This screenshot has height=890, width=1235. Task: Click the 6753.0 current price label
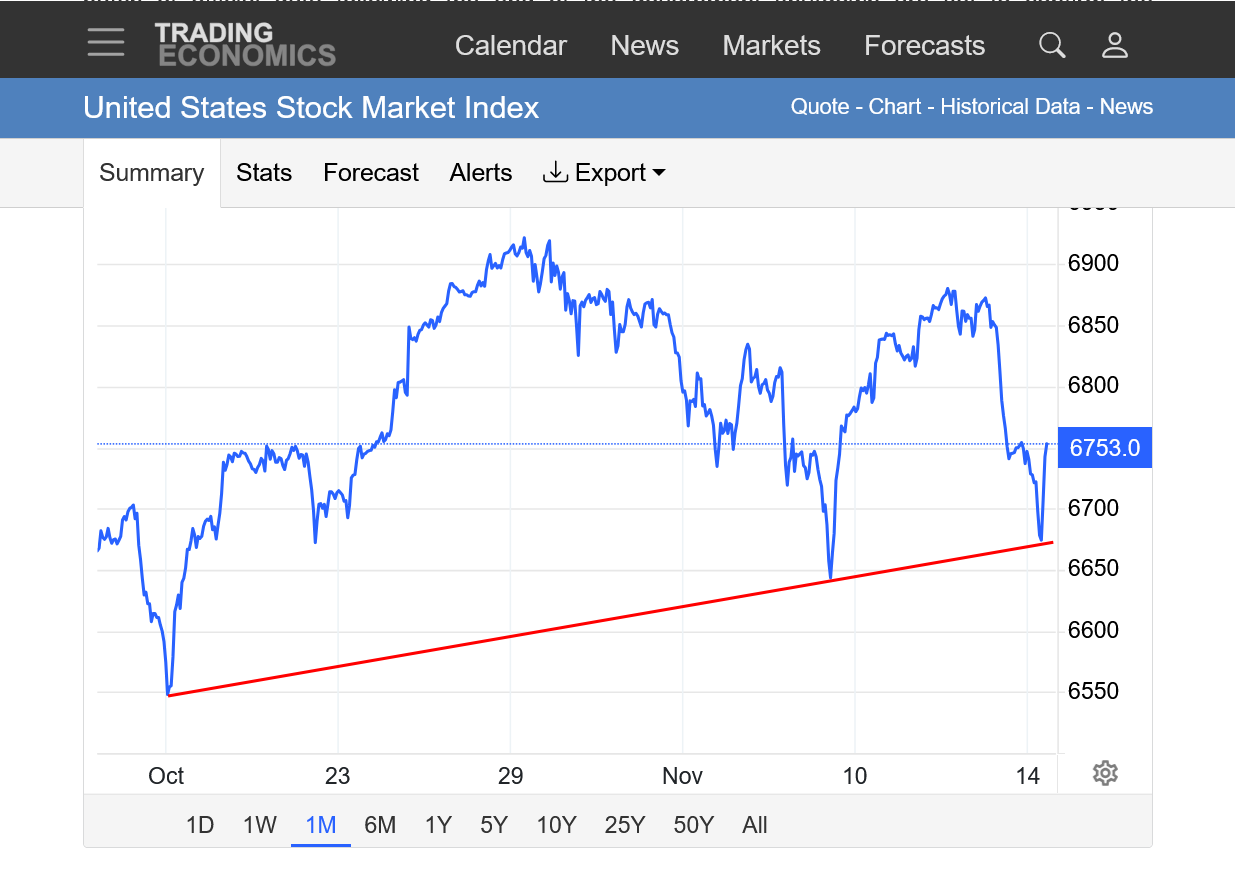pyautogui.click(x=1104, y=447)
